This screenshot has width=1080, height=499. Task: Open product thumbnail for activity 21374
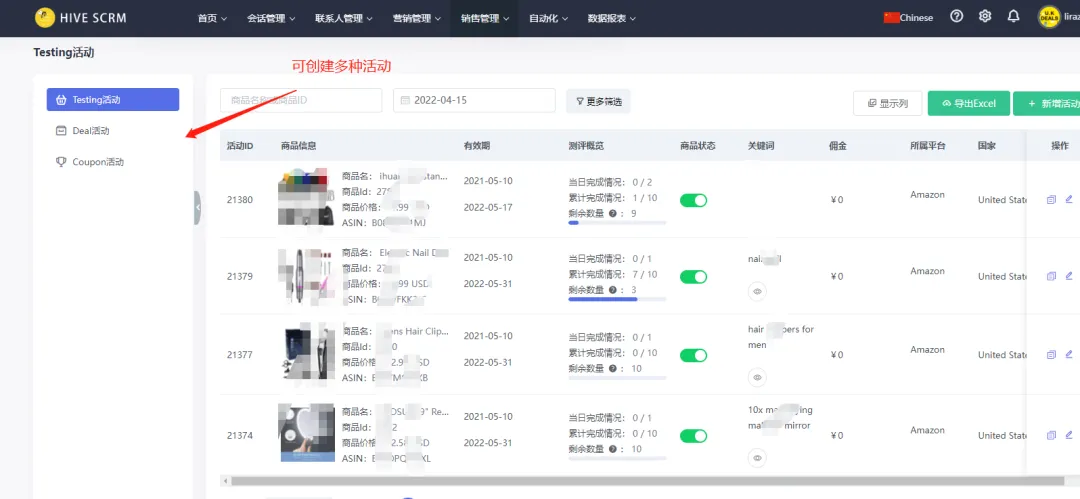(307, 432)
